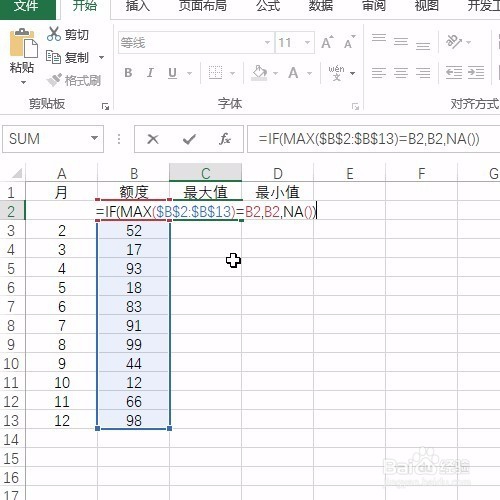Screen dimensions: 500x500
Task: Select column C header
Action: point(206,173)
